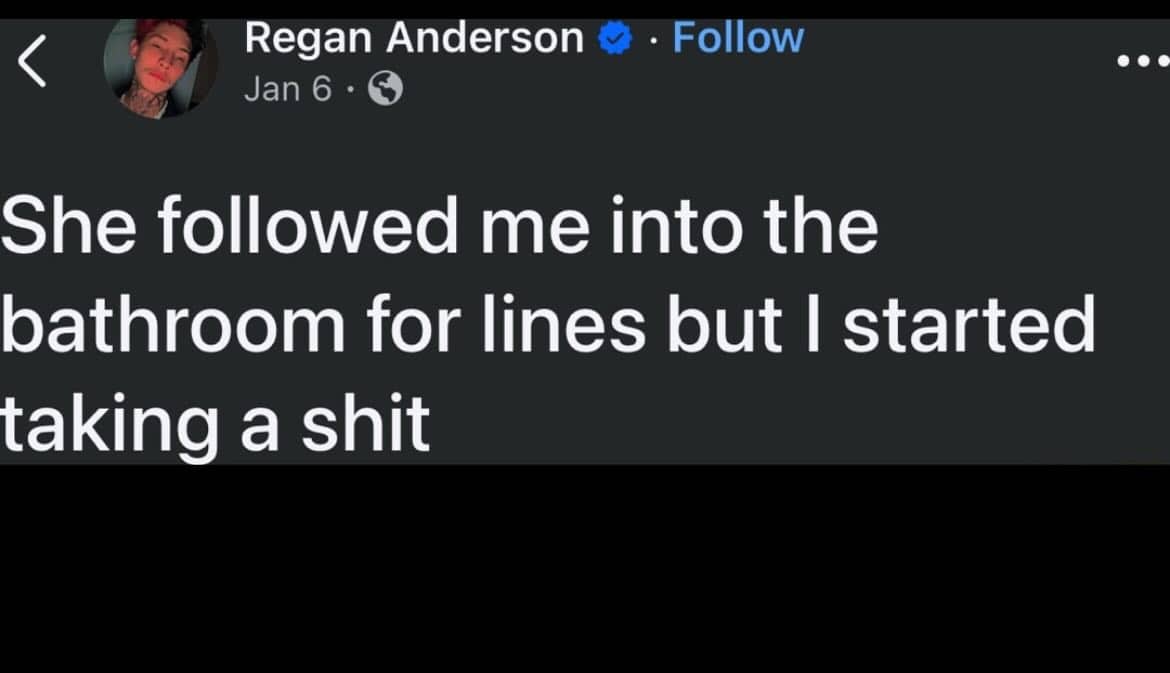Click the globe public audience icon
Image resolution: width=1170 pixels, height=673 pixels.
click(x=386, y=91)
